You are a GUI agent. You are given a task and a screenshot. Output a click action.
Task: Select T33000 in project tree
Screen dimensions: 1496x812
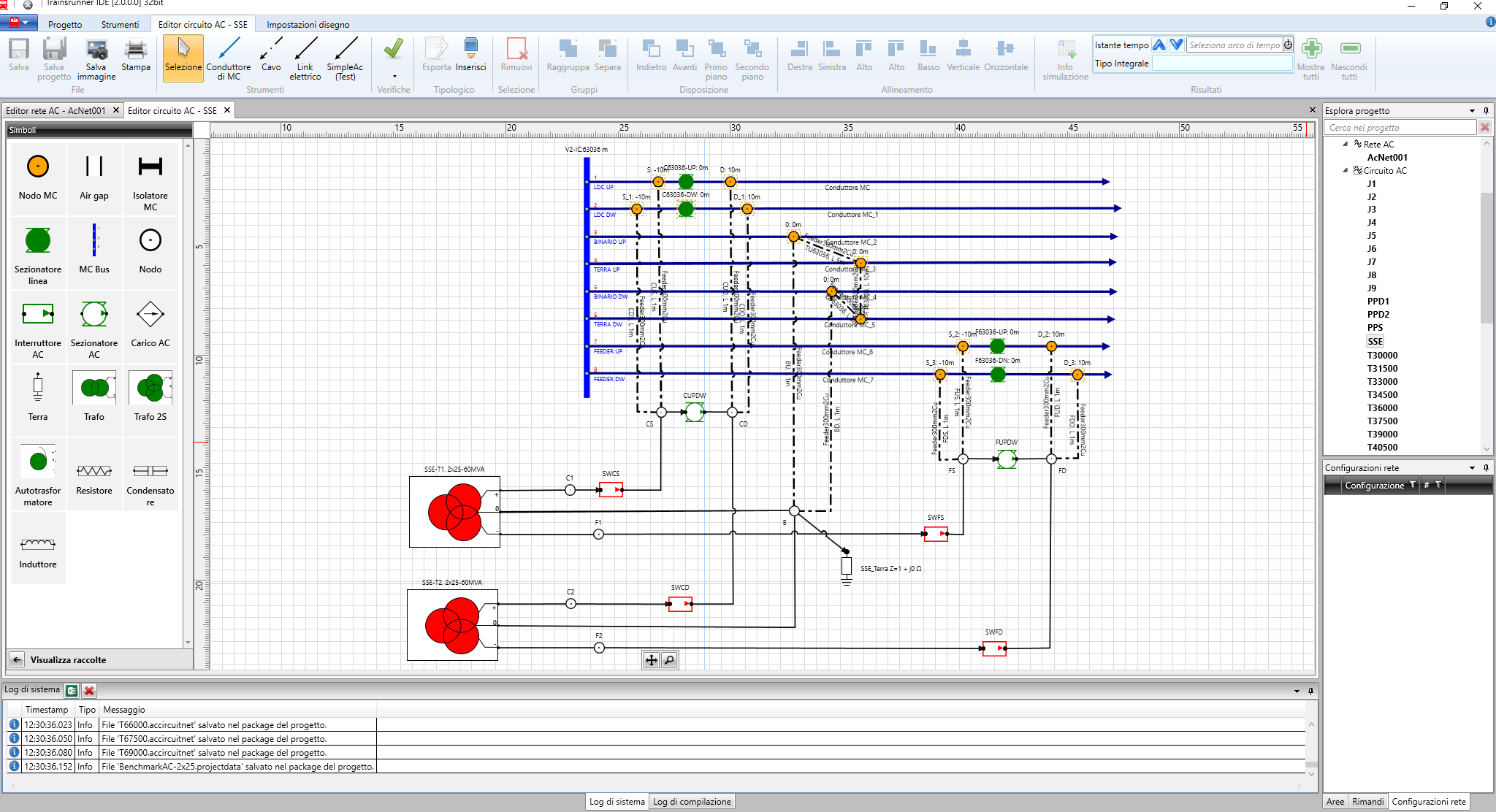tap(1382, 381)
